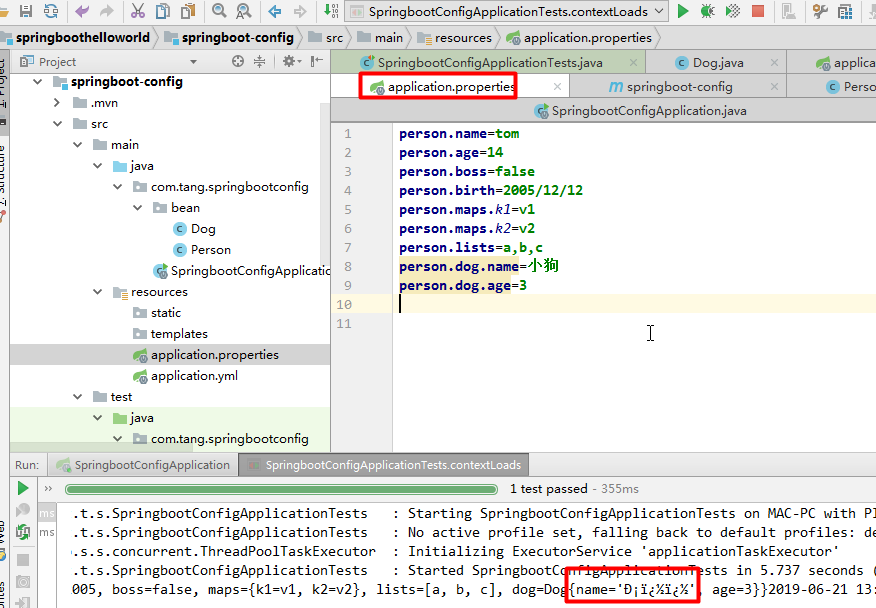This screenshot has height=608, width=876.
Task: Collapse the main folder
Action: coord(78,145)
